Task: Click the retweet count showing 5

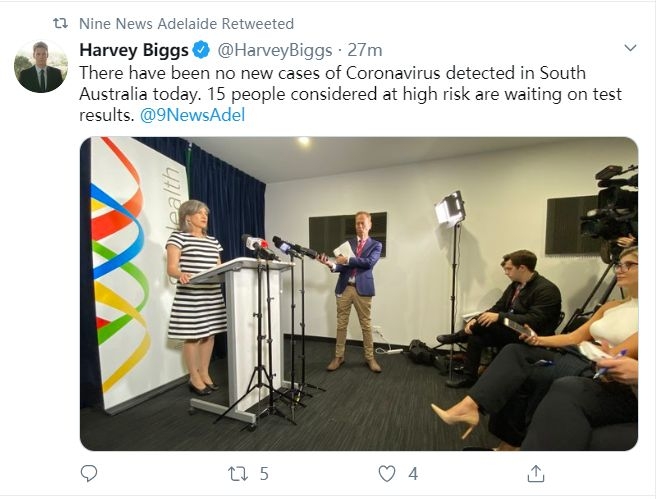Action: pyautogui.click(x=264, y=474)
